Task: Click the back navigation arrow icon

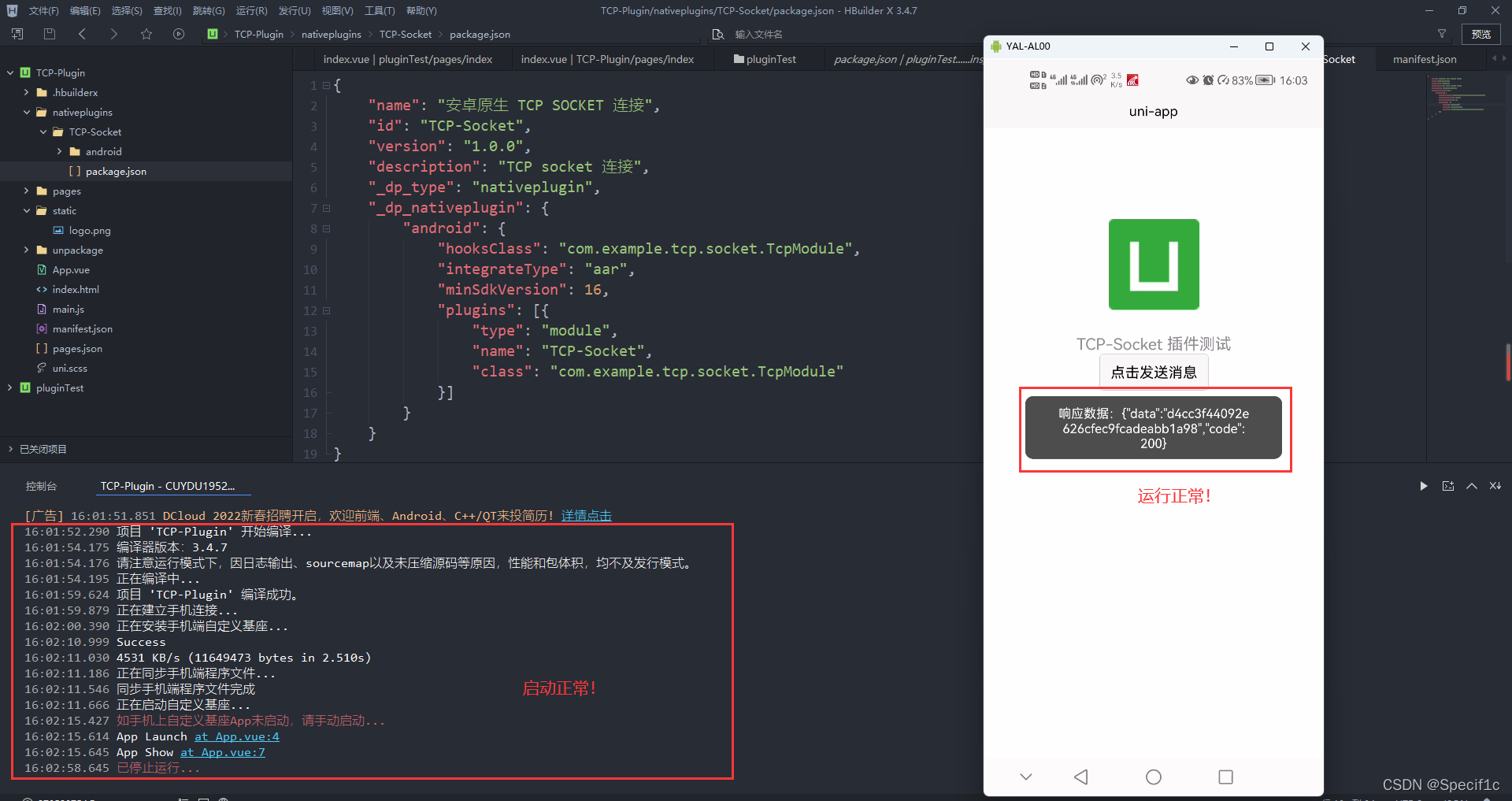Action: coord(82,34)
